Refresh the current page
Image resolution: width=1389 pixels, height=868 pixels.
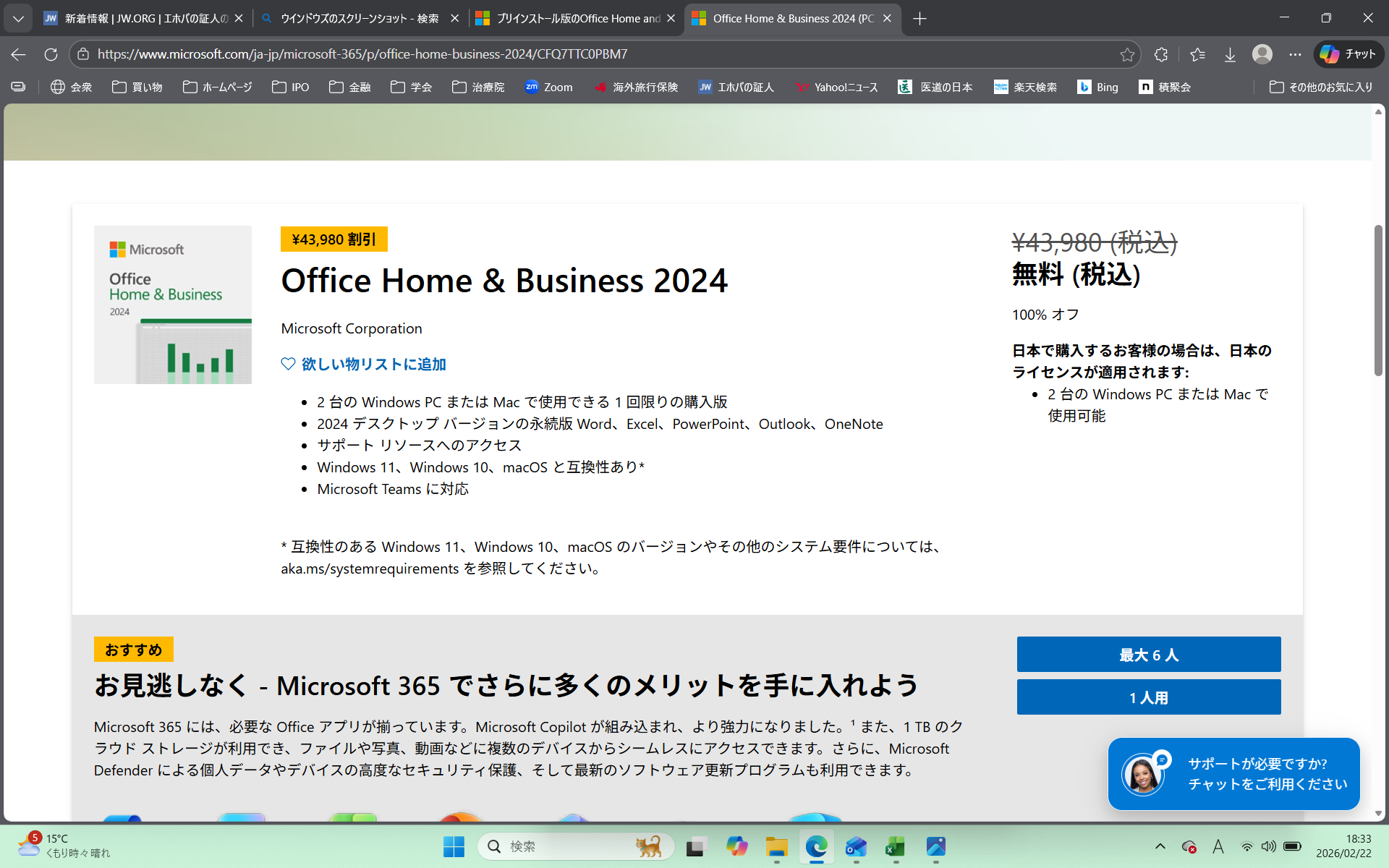point(51,54)
